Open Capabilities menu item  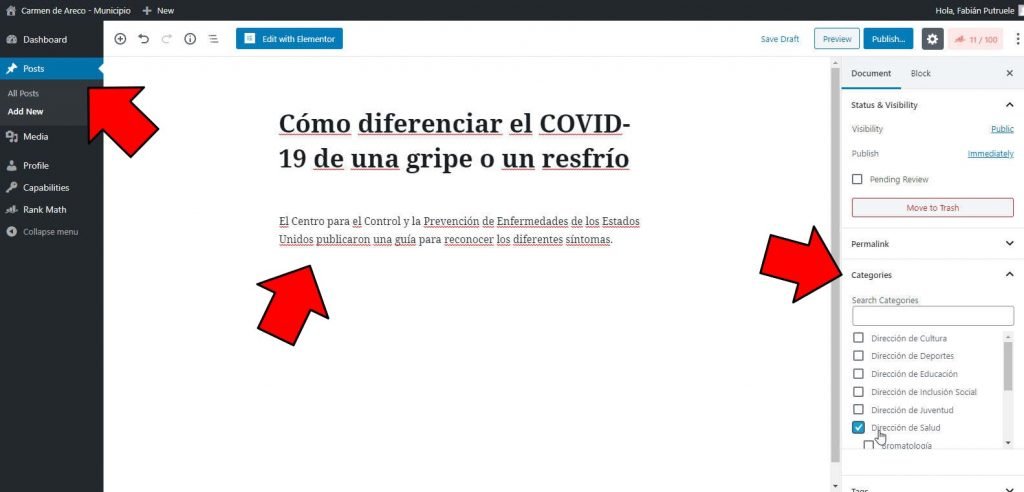[x=46, y=188]
